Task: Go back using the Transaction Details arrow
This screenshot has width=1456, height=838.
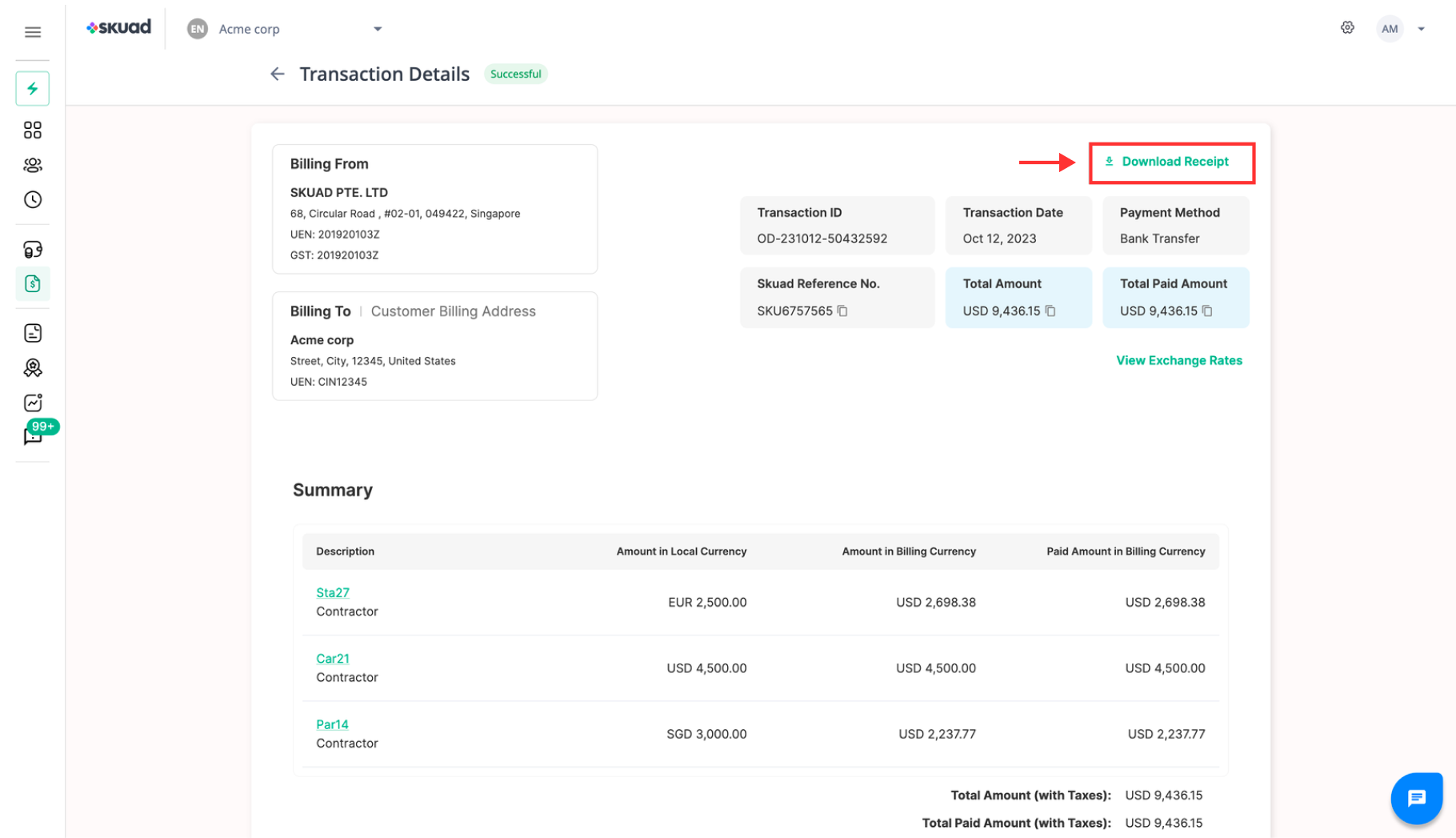Action: (277, 74)
